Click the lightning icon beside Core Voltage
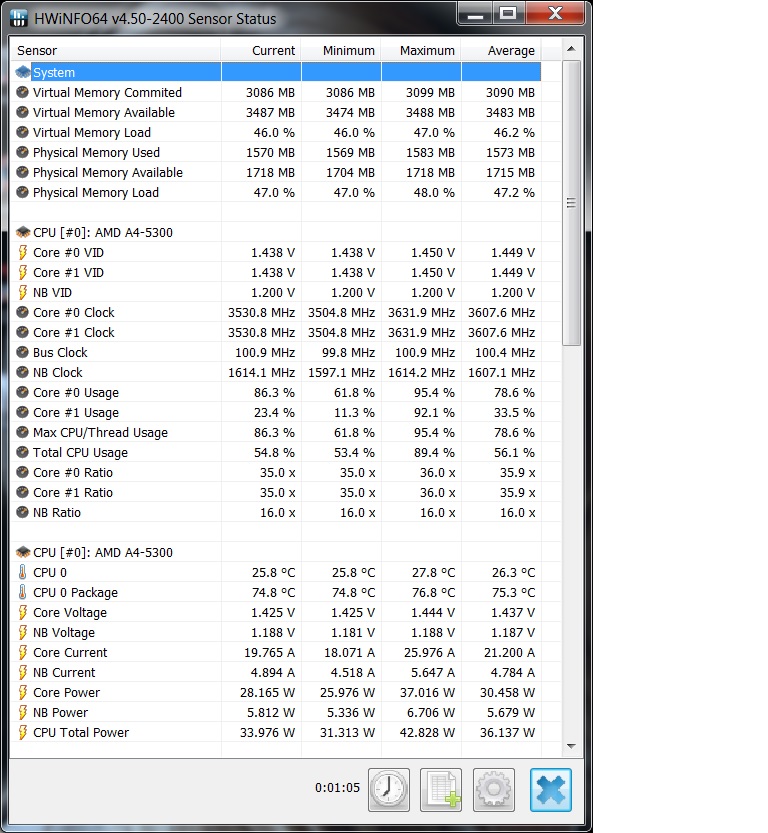Screen dimensions: 768x833 (22, 613)
